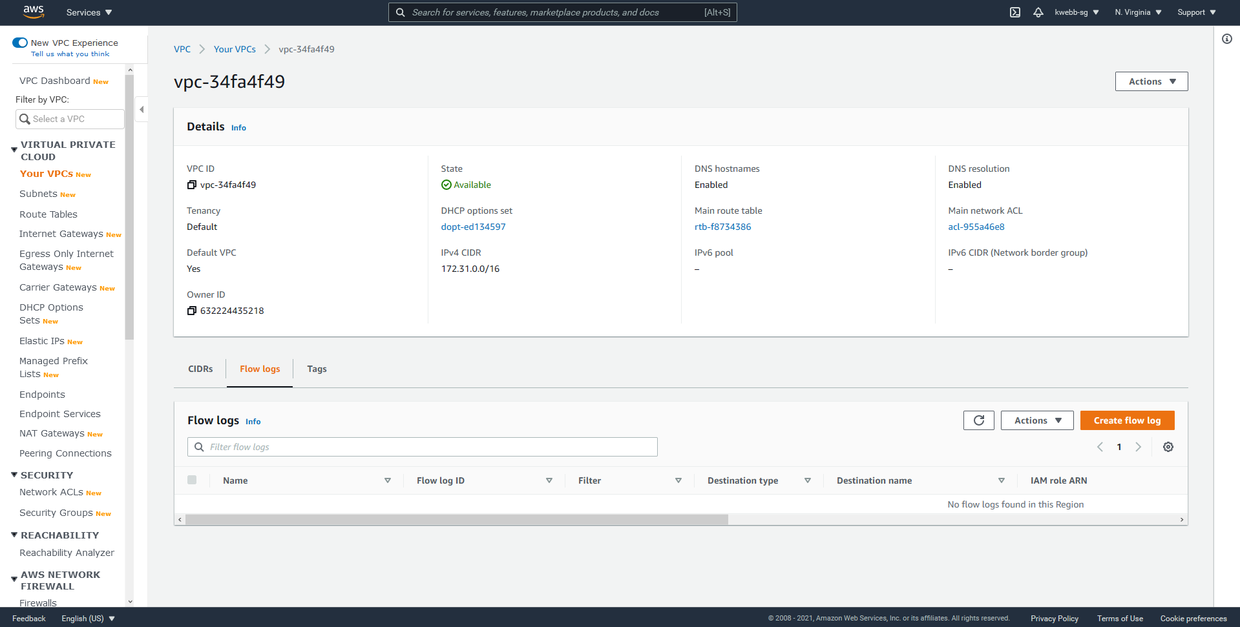Open the VPC Actions dropdown at top

[1151, 81]
